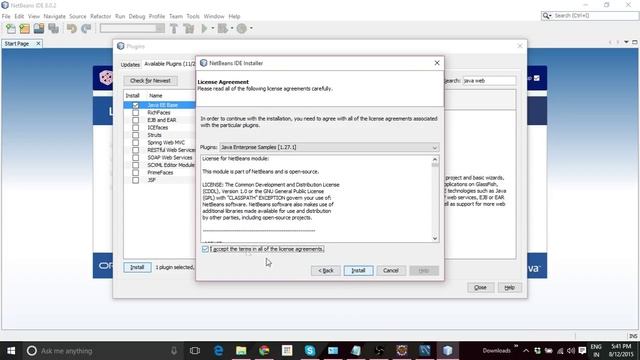Check the RESTful Web Services checkbox
This screenshot has height=360, width=640.
(136, 150)
